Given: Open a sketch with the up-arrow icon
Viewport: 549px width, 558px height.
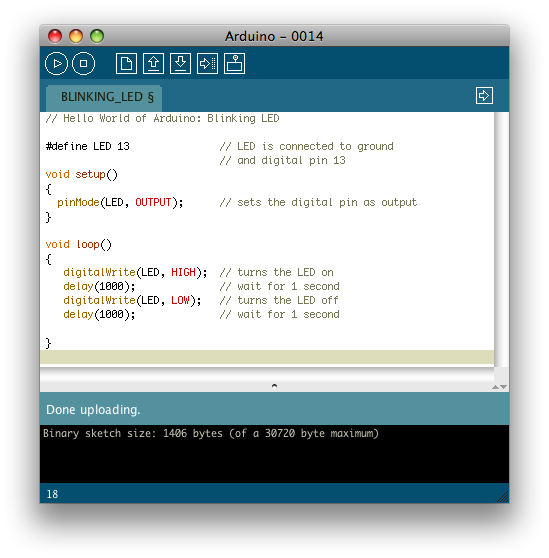Looking at the screenshot, I should pyautogui.click(x=153, y=64).
